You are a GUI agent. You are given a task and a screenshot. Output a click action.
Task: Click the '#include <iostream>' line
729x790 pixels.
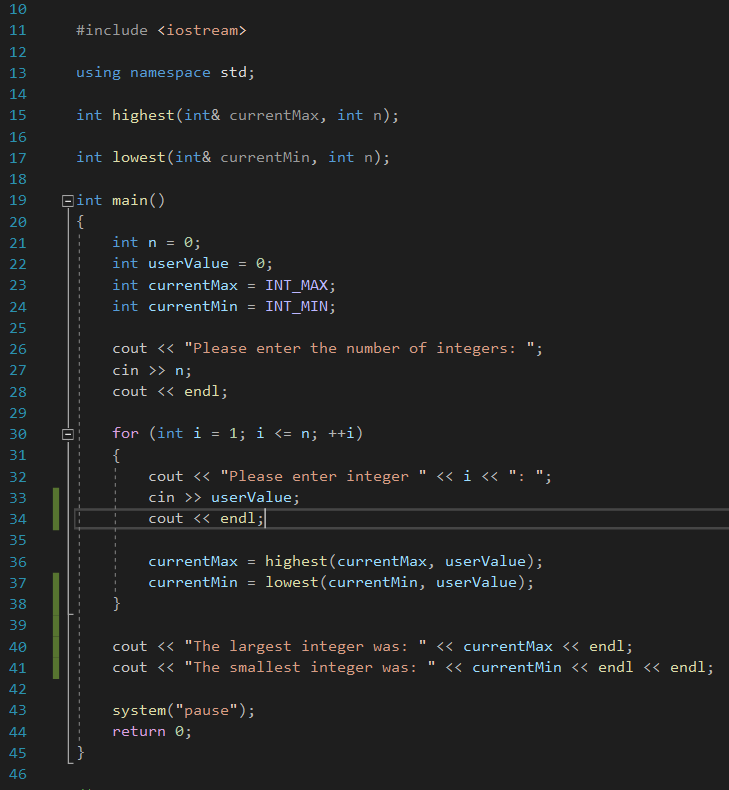(161, 31)
